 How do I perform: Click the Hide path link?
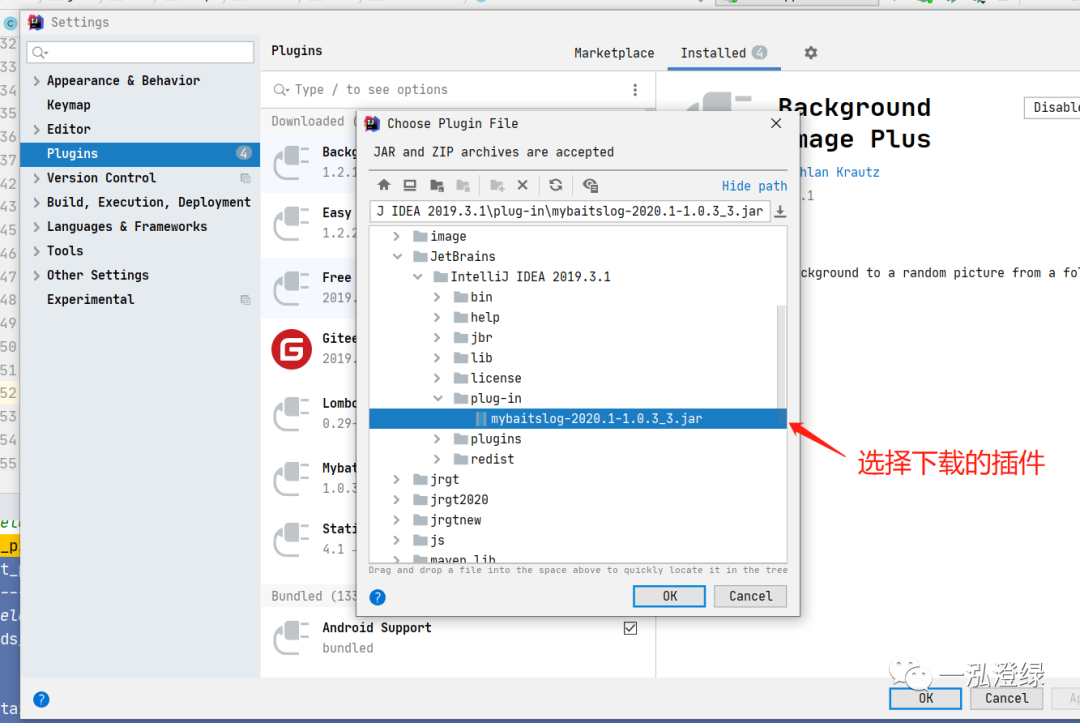[754, 185]
